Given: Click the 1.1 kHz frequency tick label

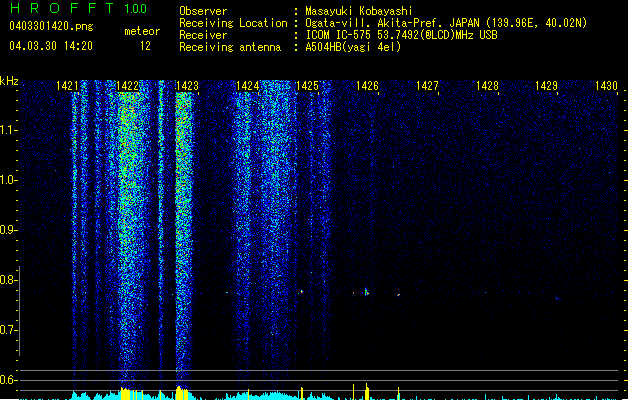Looking at the screenshot, I should click(8, 130).
